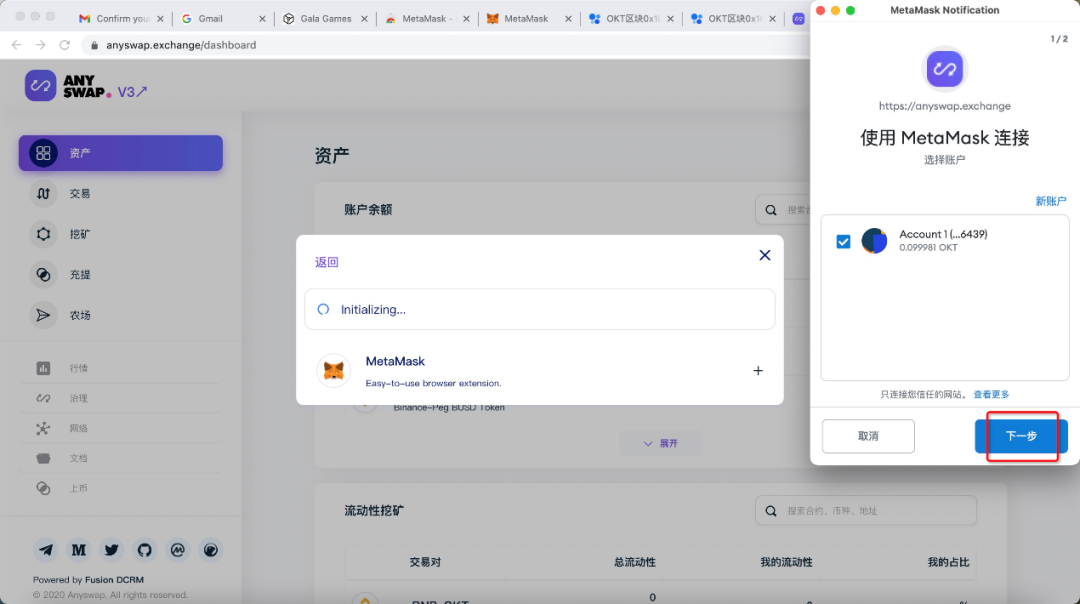Click the Anyswap icon in MetaMask notification
1080x604 pixels.
pyautogui.click(x=944, y=69)
